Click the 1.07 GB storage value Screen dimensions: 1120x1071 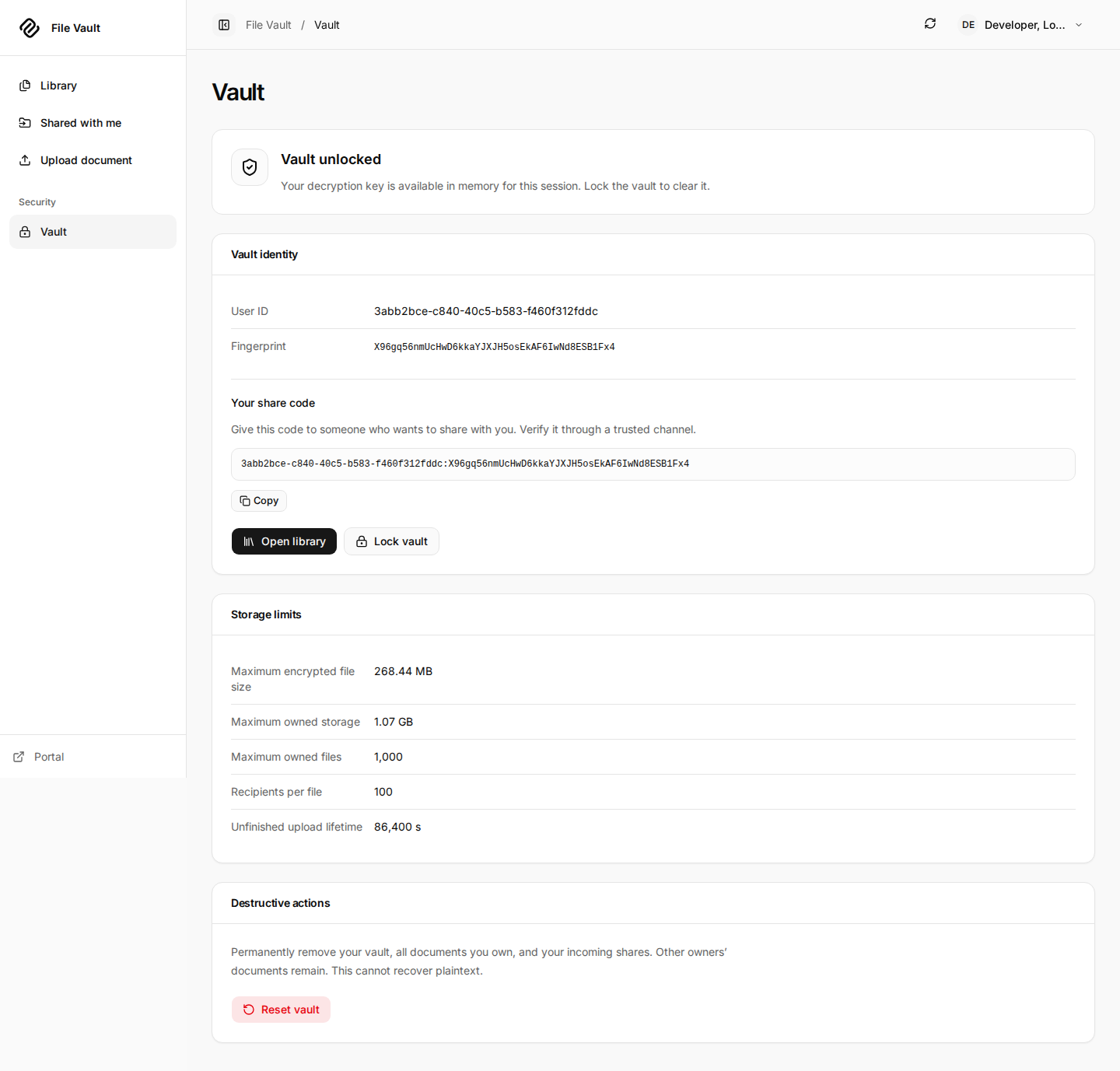[394, 722]
